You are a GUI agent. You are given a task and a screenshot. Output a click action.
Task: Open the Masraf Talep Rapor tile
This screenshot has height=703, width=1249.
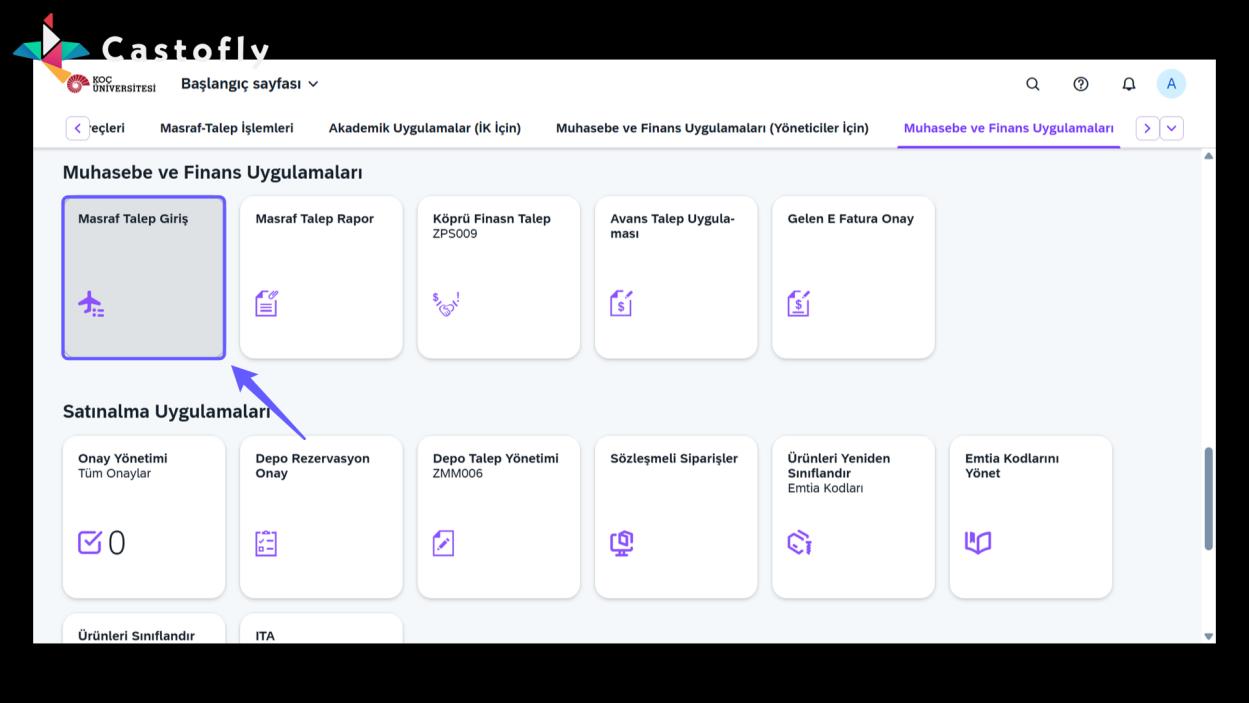pos(321,277)
